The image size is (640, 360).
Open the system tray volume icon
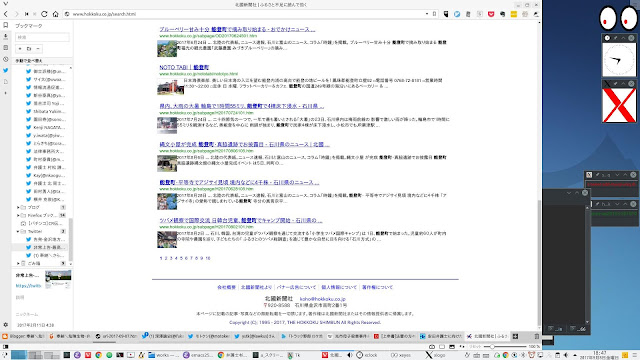(566, 355)
